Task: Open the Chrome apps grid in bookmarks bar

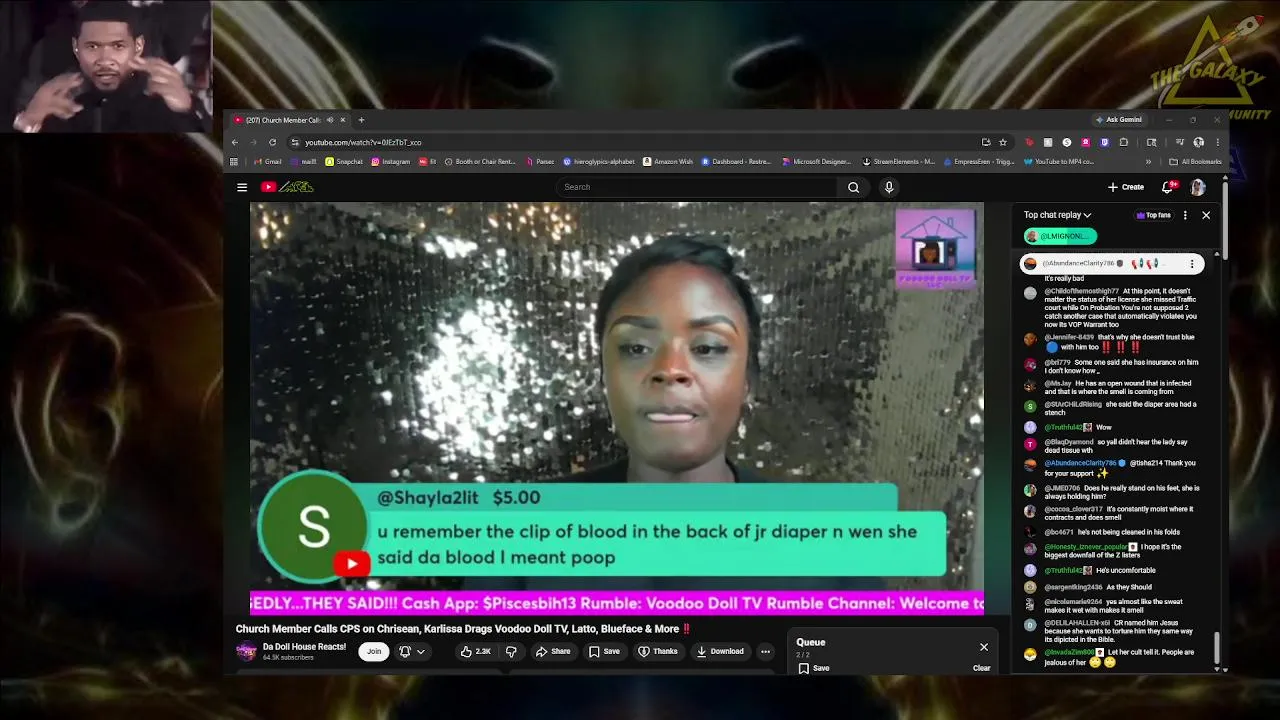Action: [234, 162]
